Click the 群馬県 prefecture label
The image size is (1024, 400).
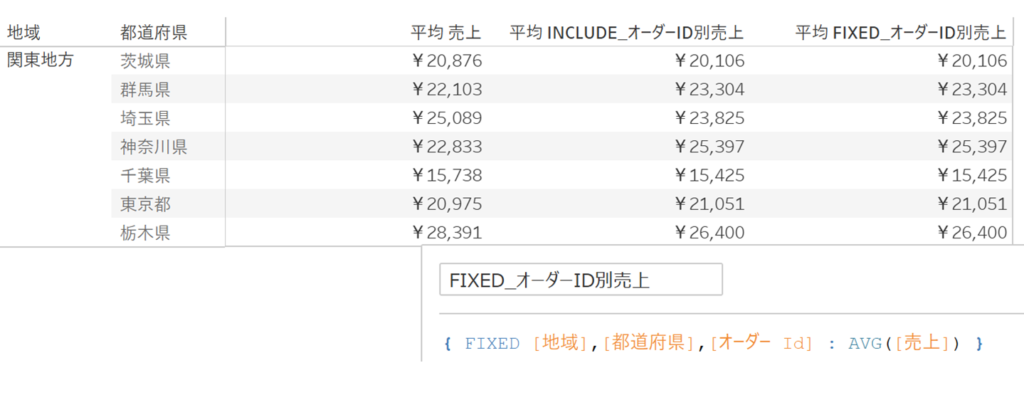pyautogui.click(x=144, y=90)
